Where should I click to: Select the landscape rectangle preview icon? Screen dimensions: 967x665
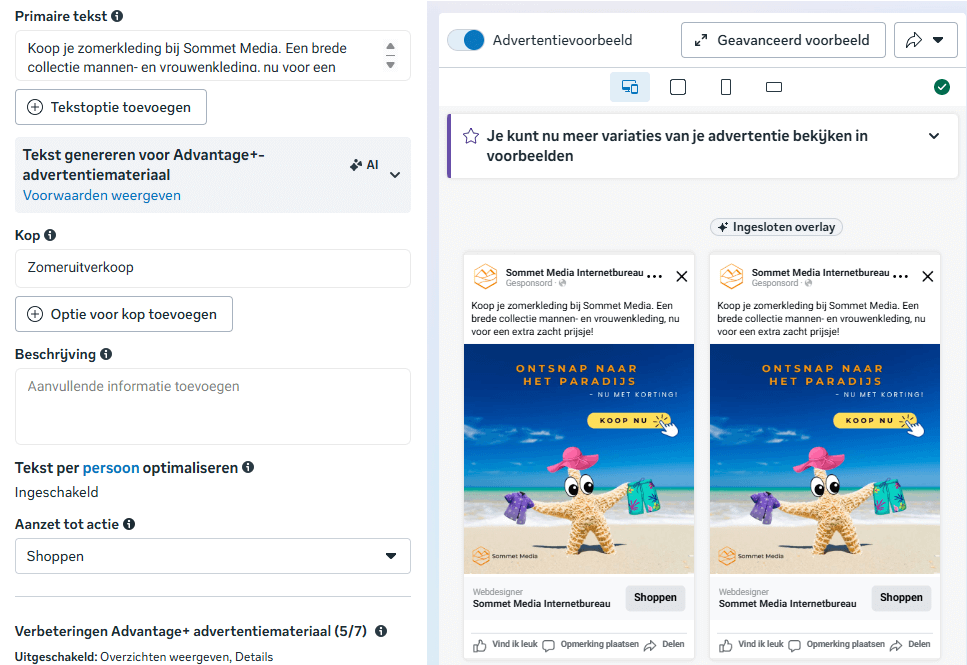coord(773,87)
